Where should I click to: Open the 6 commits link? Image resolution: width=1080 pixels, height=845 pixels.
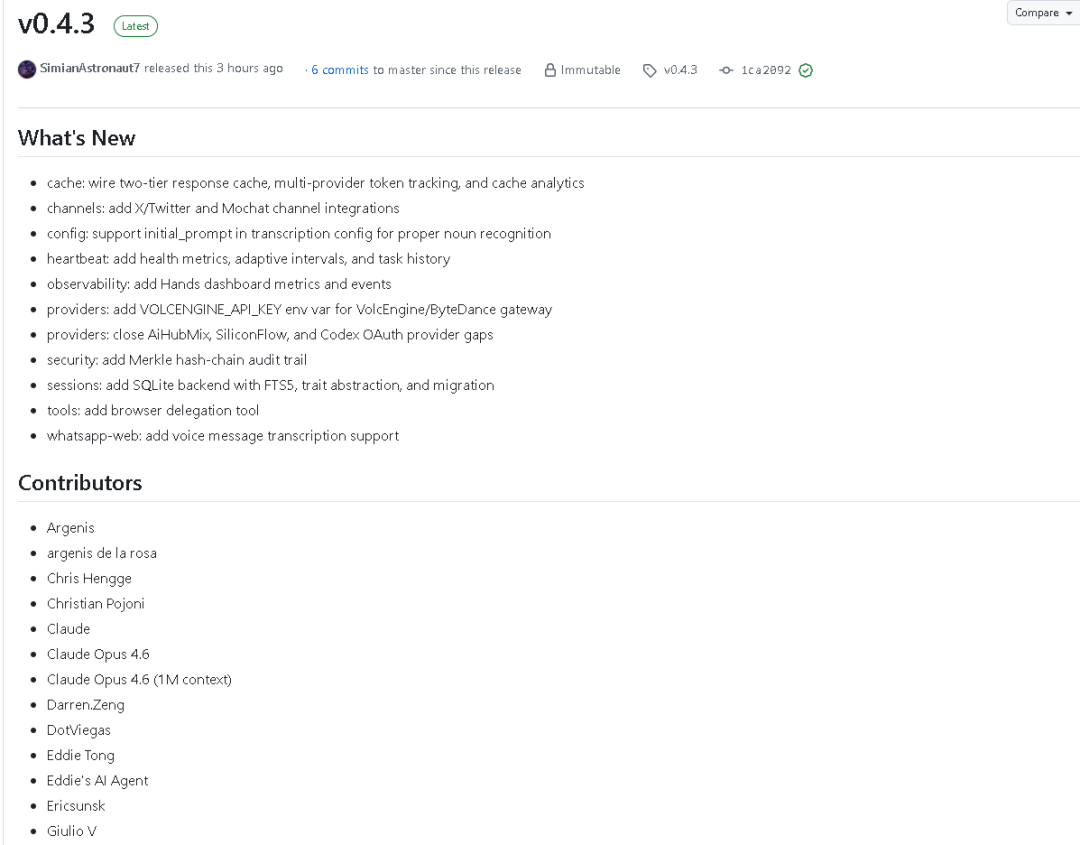point(341,70)
